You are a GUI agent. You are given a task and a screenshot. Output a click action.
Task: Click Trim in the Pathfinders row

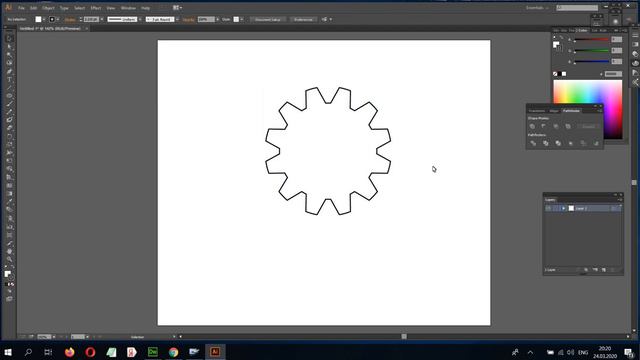coord(546,143)
